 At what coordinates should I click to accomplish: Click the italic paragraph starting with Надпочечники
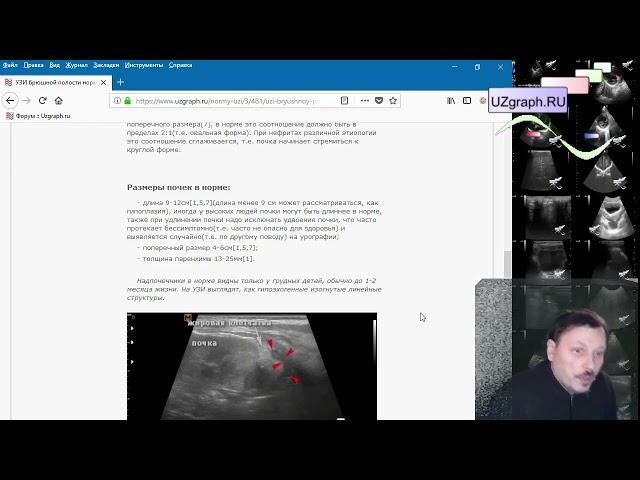[x=254, y=289]
